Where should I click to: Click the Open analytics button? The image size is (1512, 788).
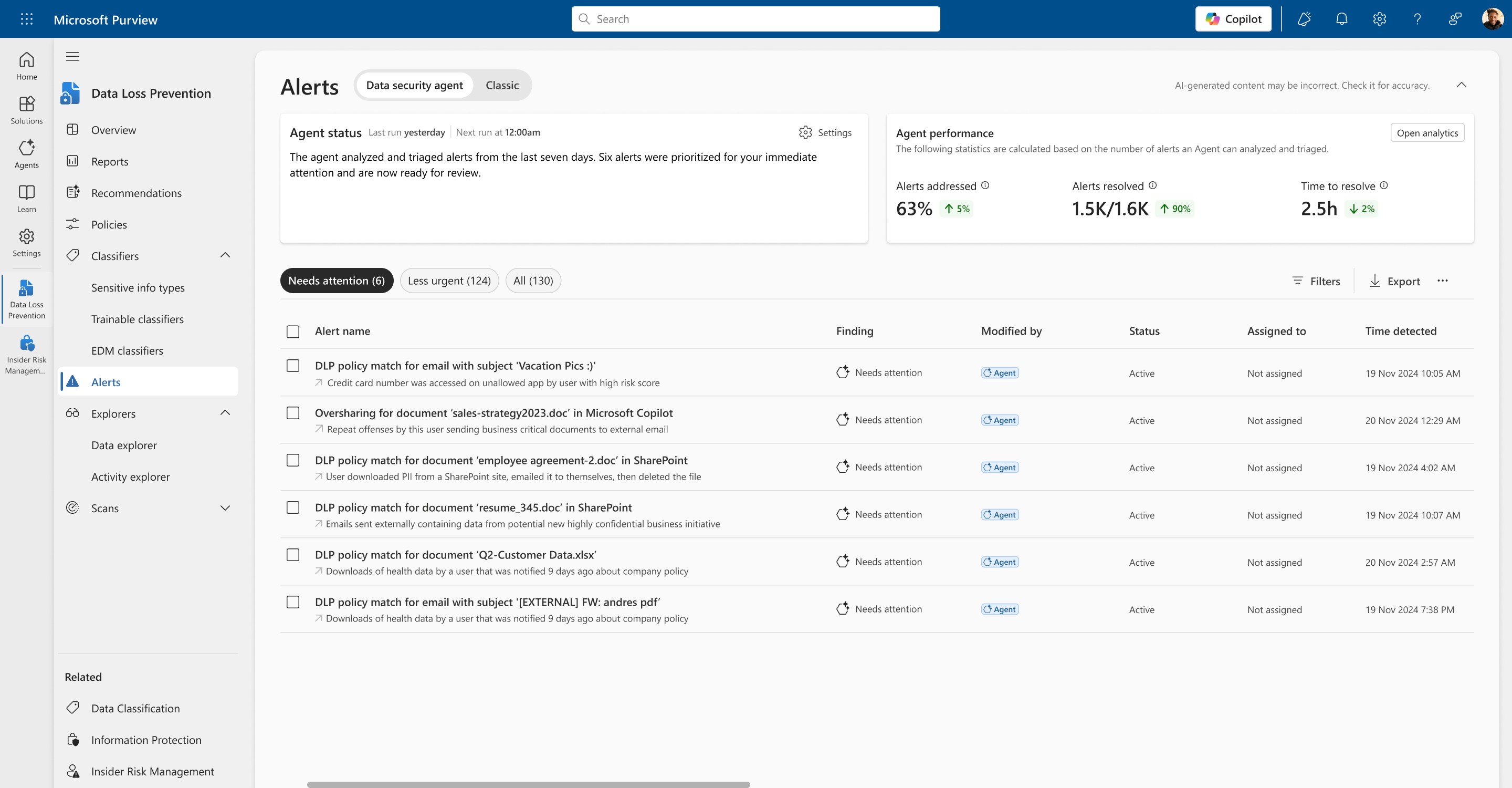point(1427,133)
